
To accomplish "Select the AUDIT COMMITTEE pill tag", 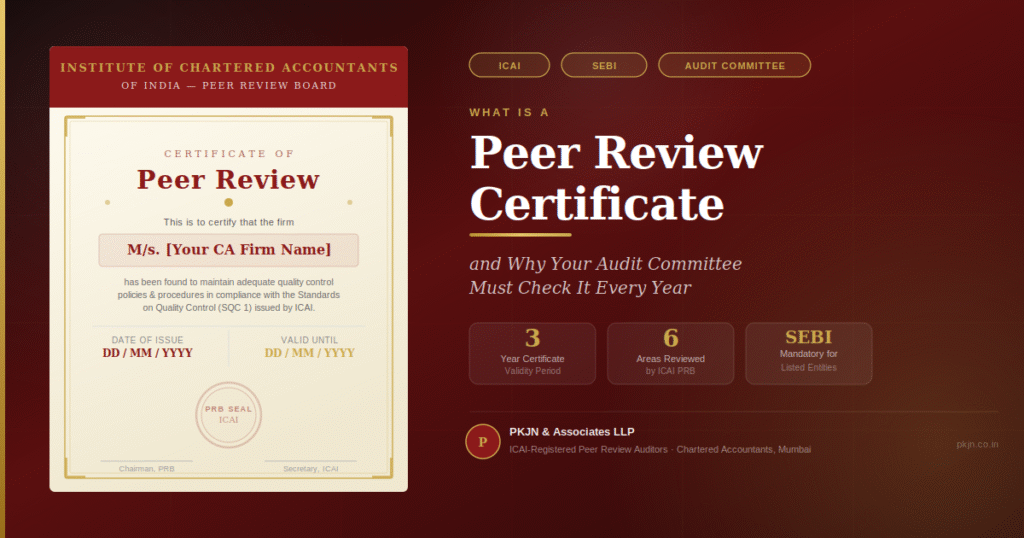I will (x=735, y=65).
